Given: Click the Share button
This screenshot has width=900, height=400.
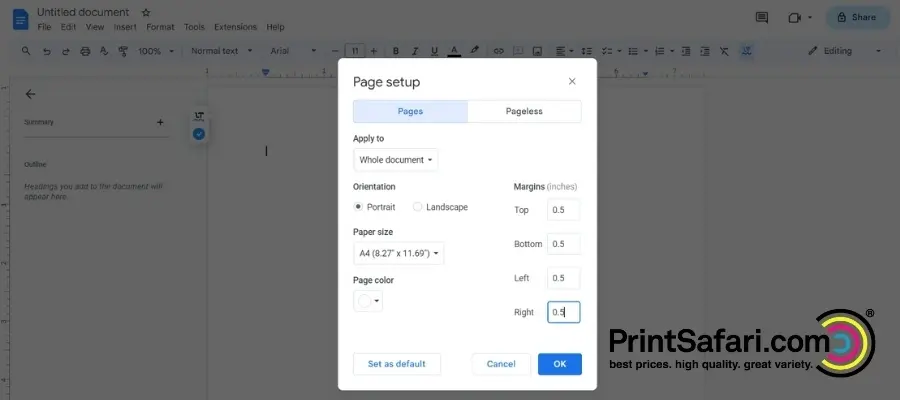Looking at the screenshot, I should tap(858, 18).
